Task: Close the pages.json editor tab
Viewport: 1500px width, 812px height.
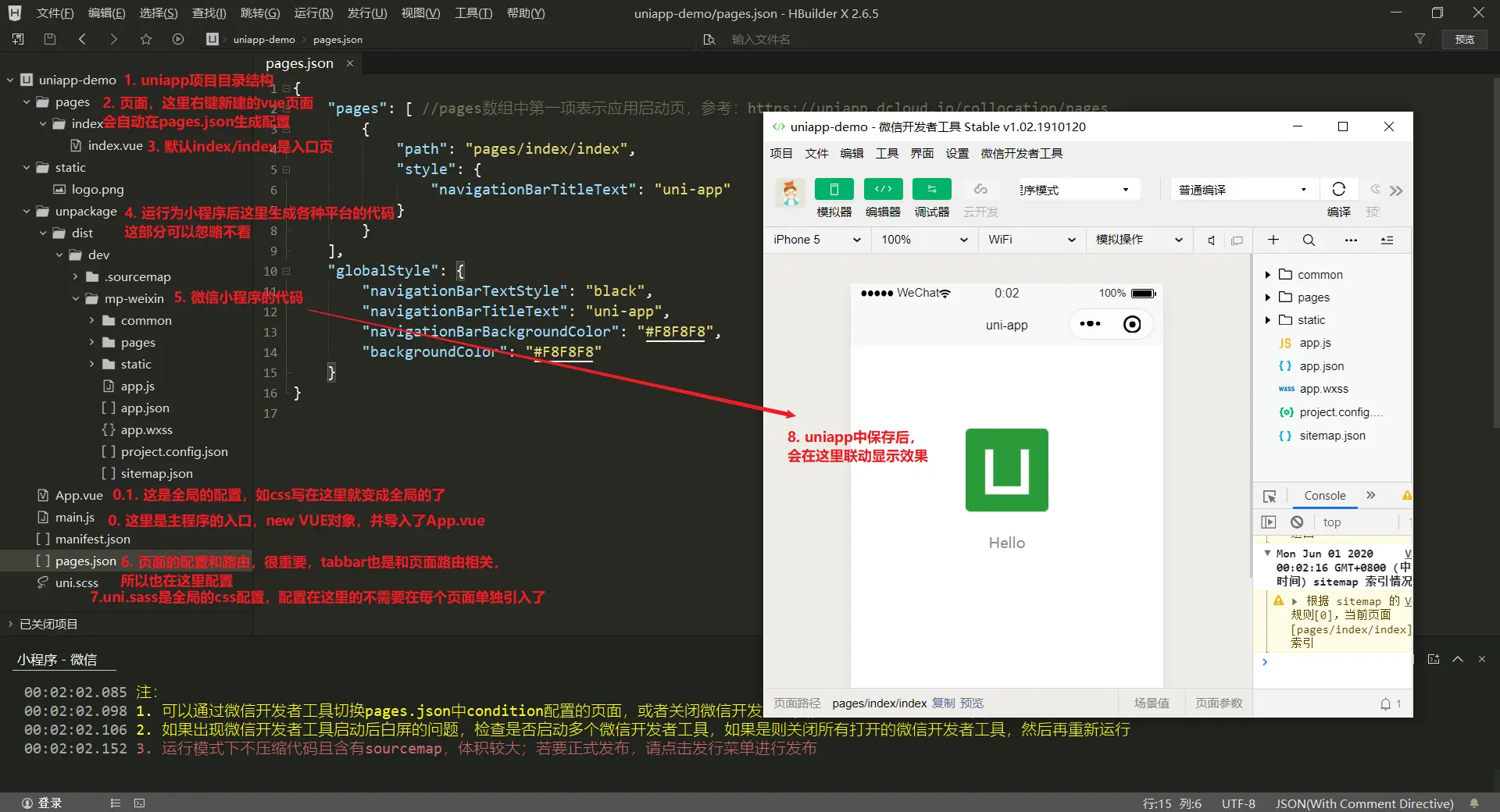Action: click(x=350, y=63)
